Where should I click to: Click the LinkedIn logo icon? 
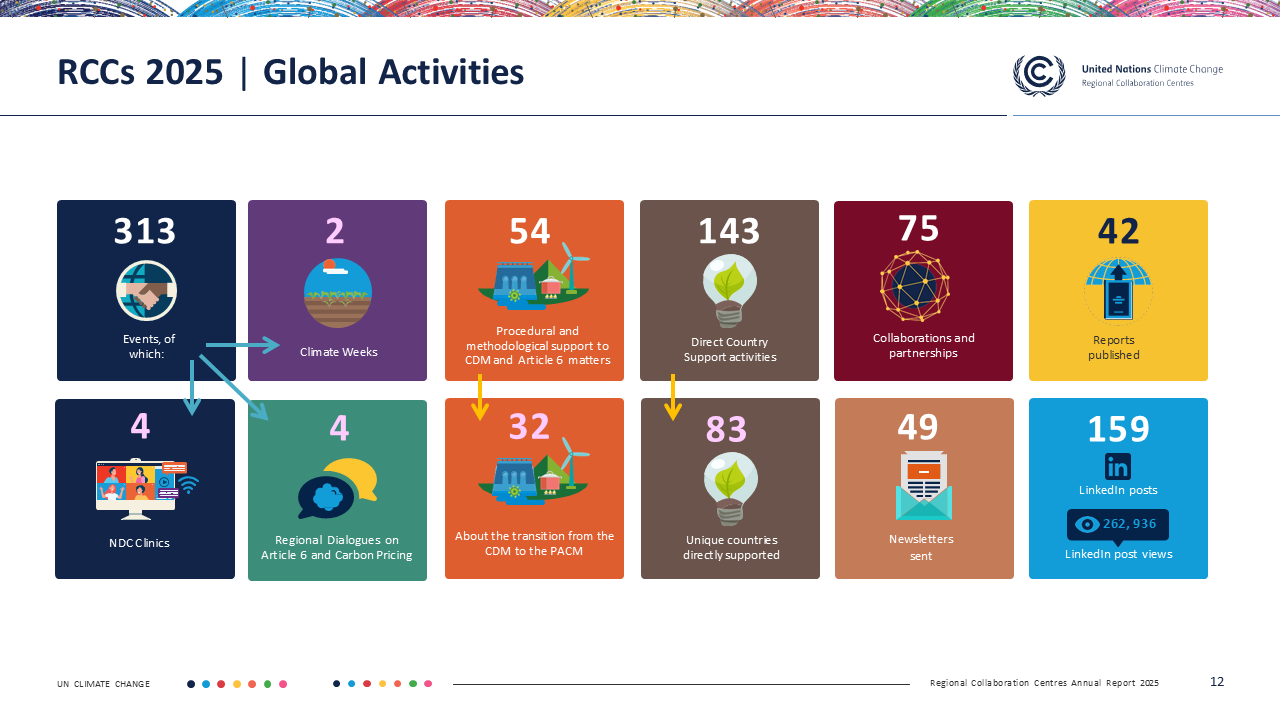pyautogui.click(x=1118, y=466)
